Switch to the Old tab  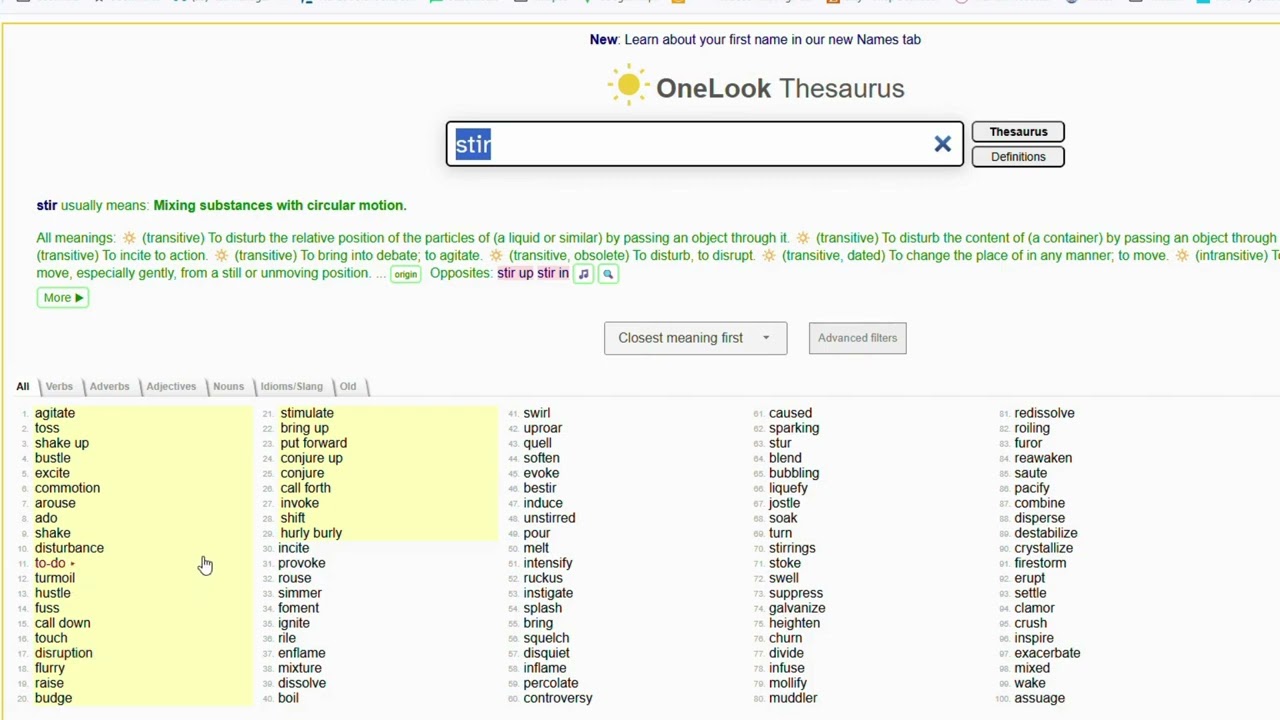348,386
